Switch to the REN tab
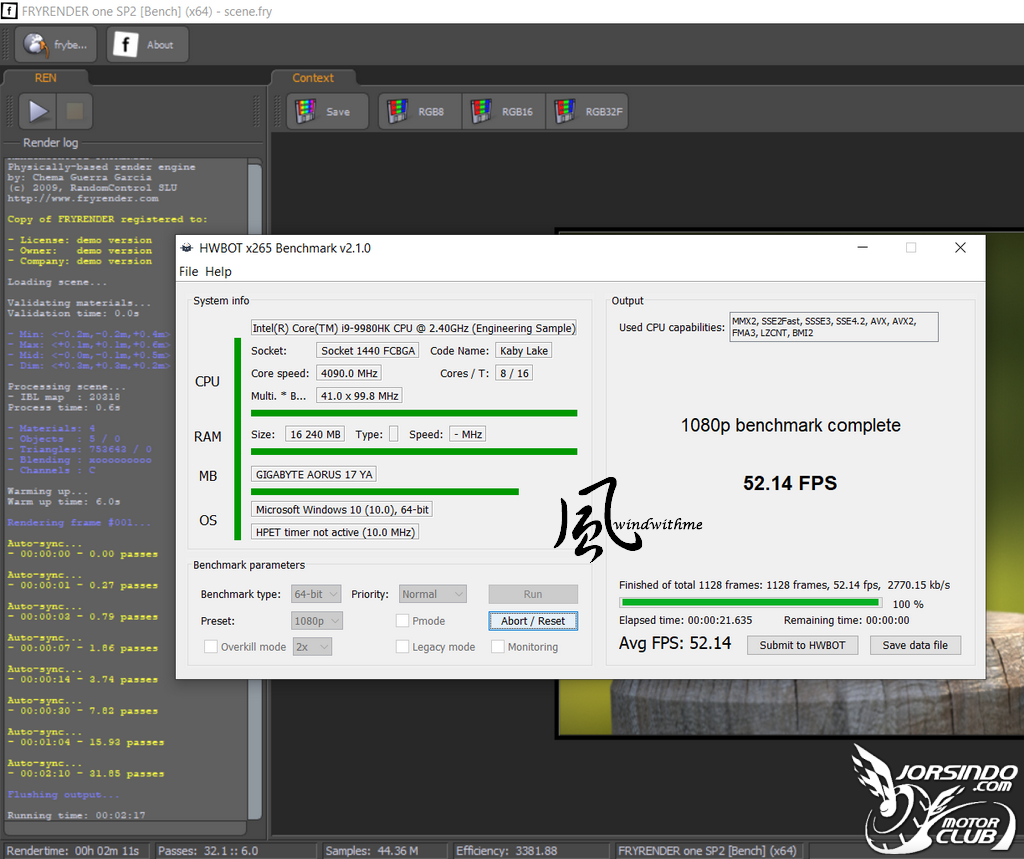 46,78
